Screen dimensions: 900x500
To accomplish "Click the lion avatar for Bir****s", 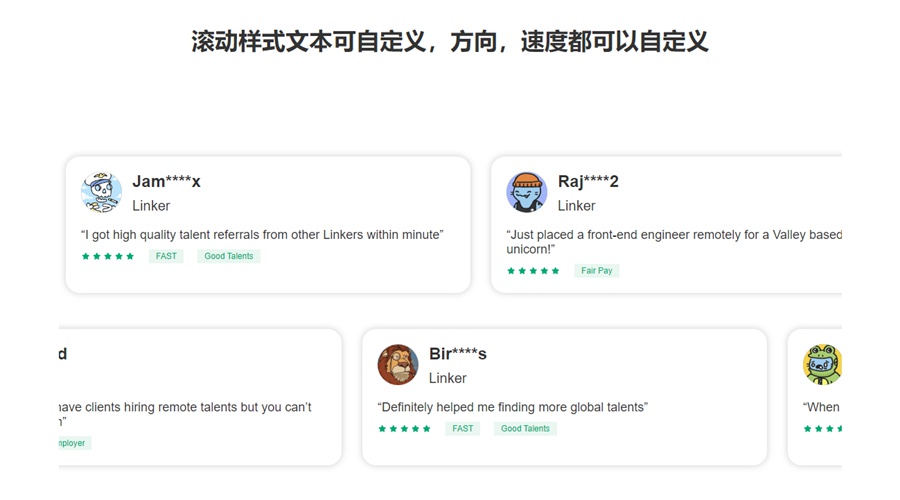I will 398,365.
